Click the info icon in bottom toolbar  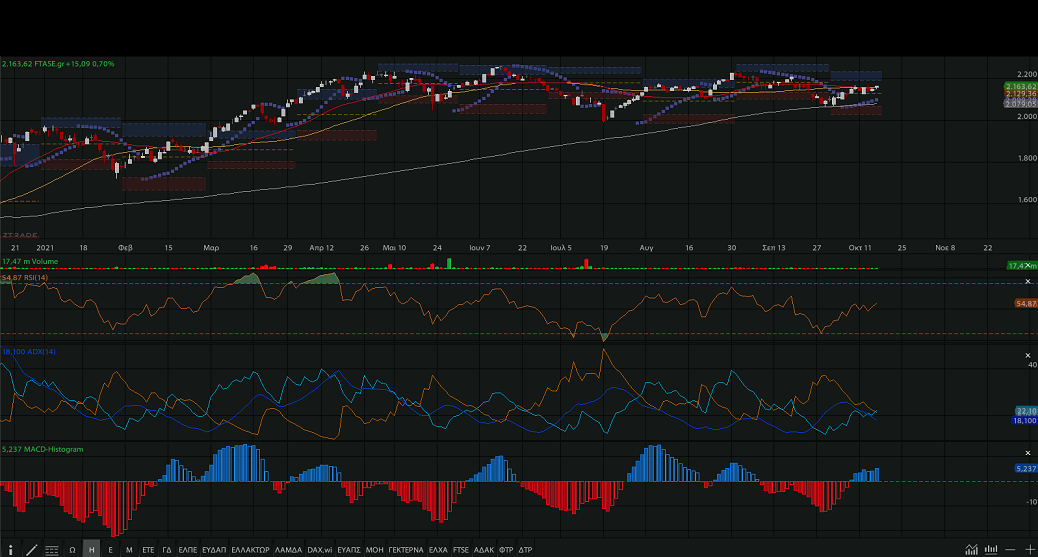click(9, 550)
